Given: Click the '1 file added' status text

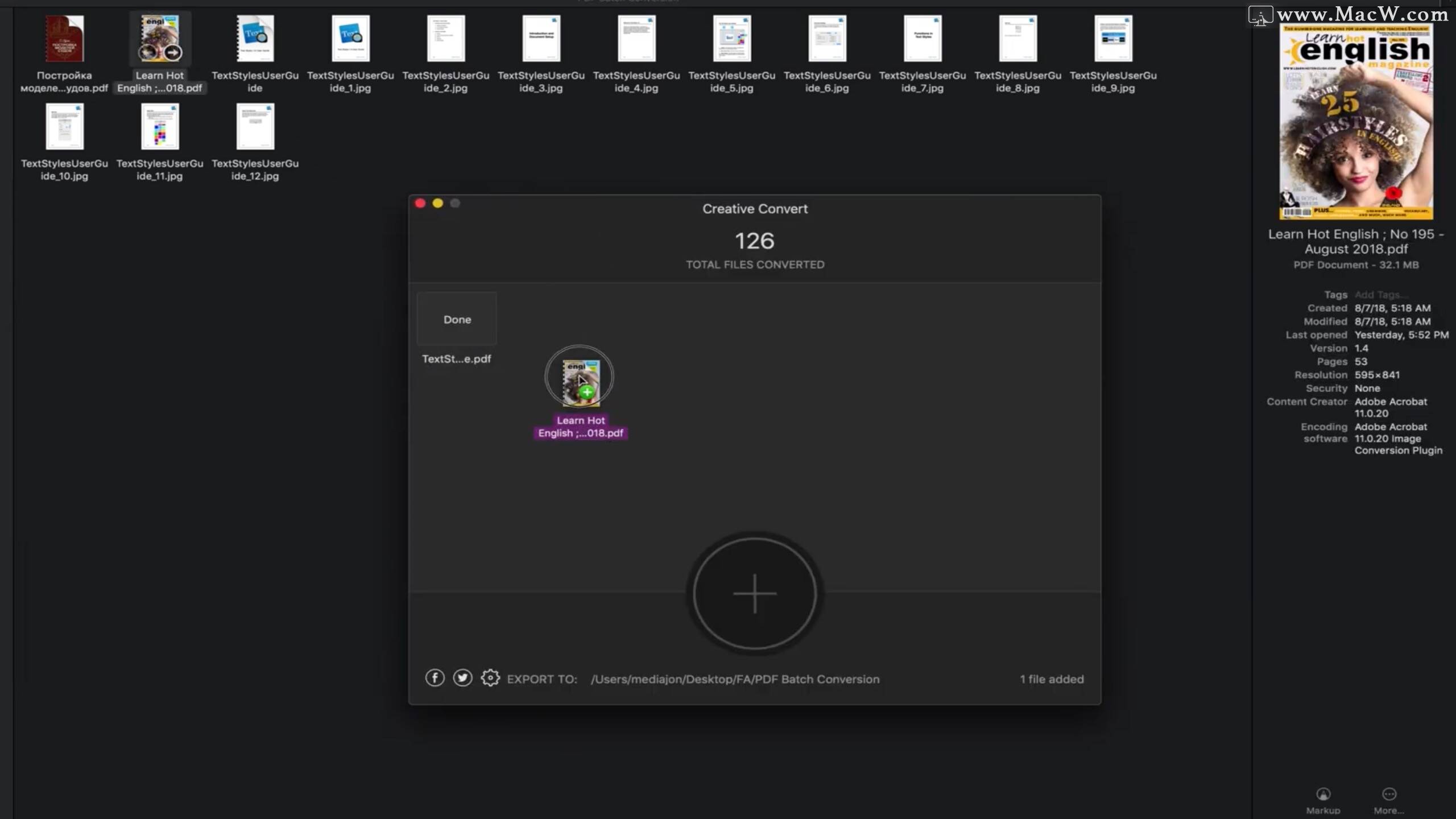Looking at the screenshot, I should (x=1052, y=679).
